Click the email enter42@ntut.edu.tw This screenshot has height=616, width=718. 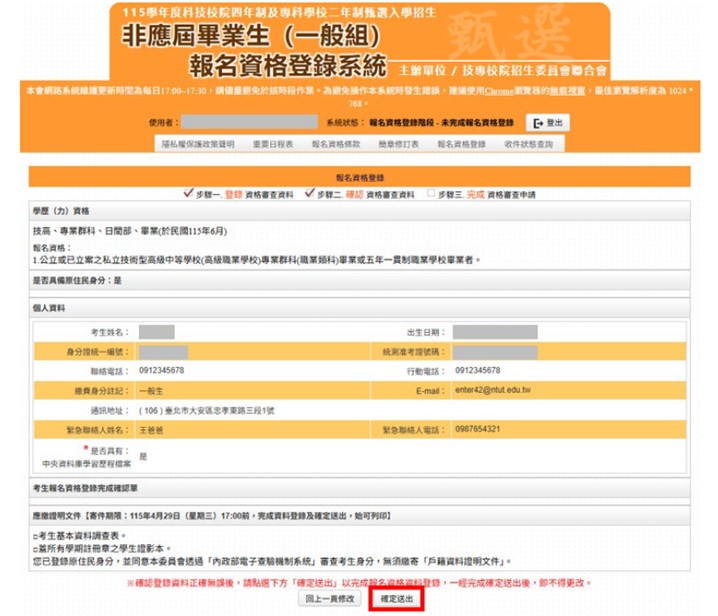point(493,391)
